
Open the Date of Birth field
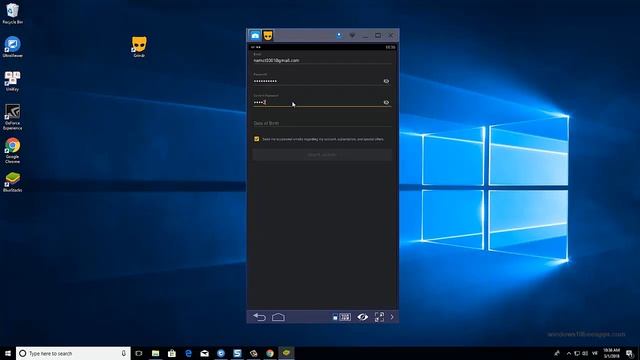coord(322,123)
